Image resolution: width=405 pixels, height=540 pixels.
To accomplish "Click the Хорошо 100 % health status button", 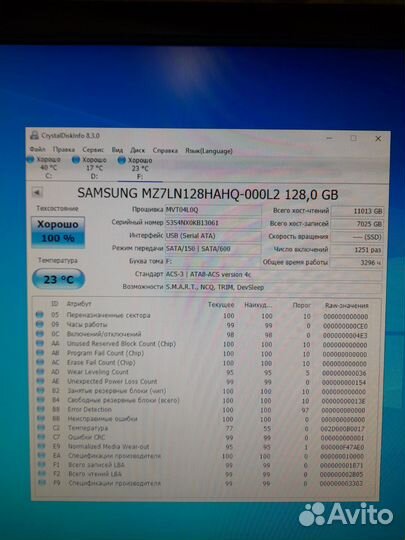I will [x=58, y=231].
